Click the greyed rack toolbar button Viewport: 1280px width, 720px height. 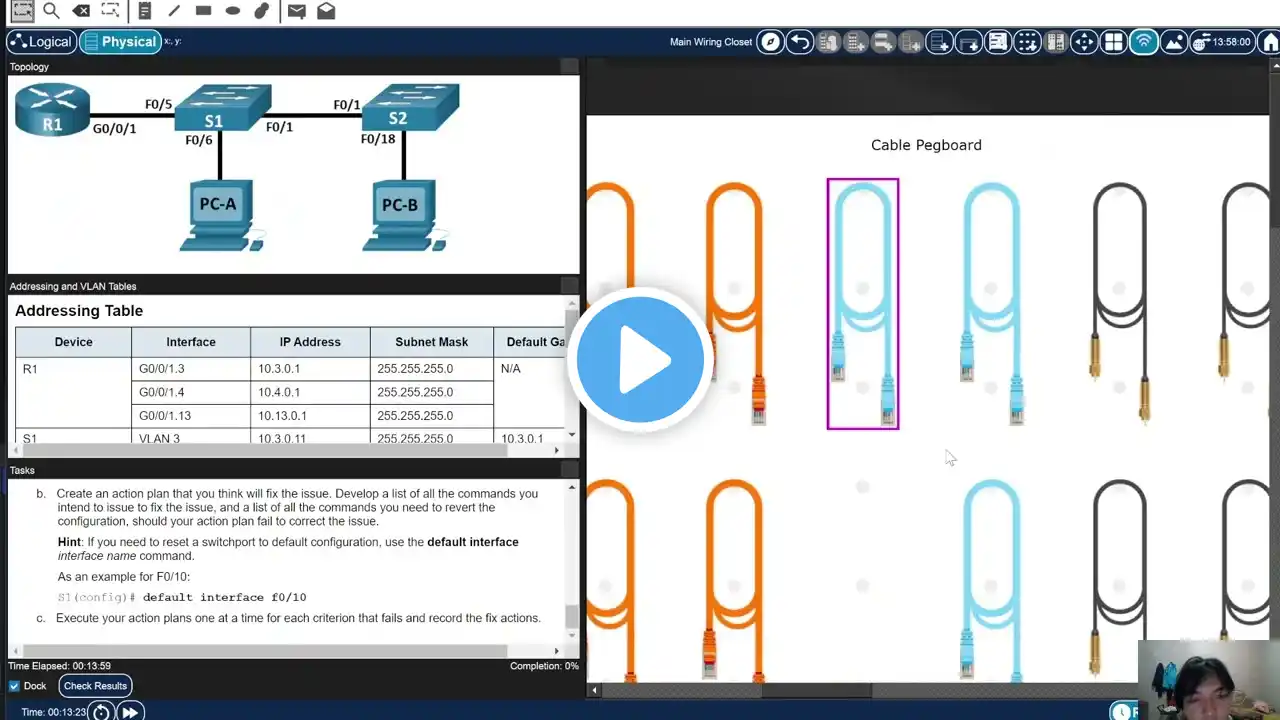tap(1056, 42)
